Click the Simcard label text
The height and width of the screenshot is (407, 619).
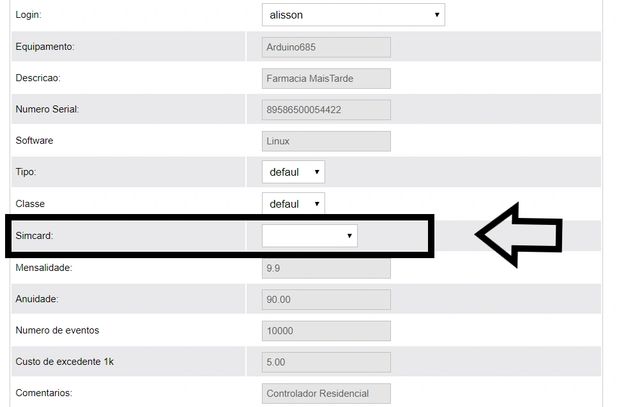point(37,236)
